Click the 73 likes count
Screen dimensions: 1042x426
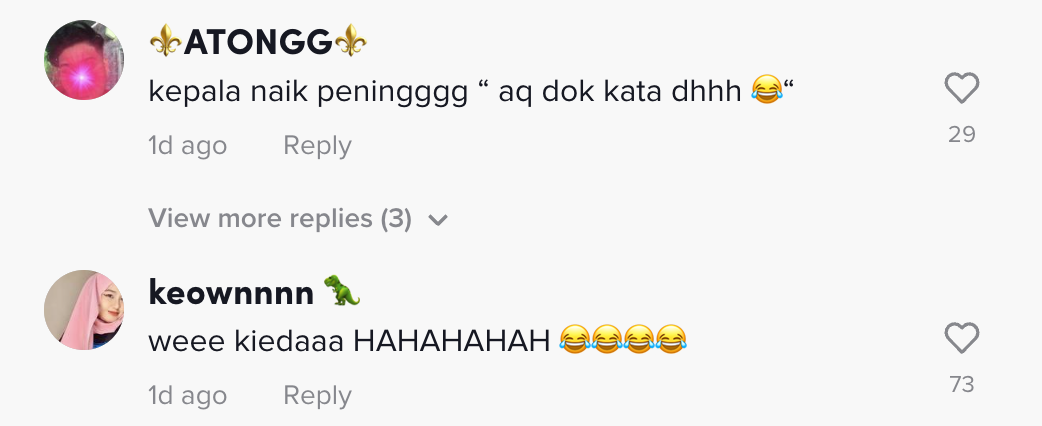[x=961, y=384]
